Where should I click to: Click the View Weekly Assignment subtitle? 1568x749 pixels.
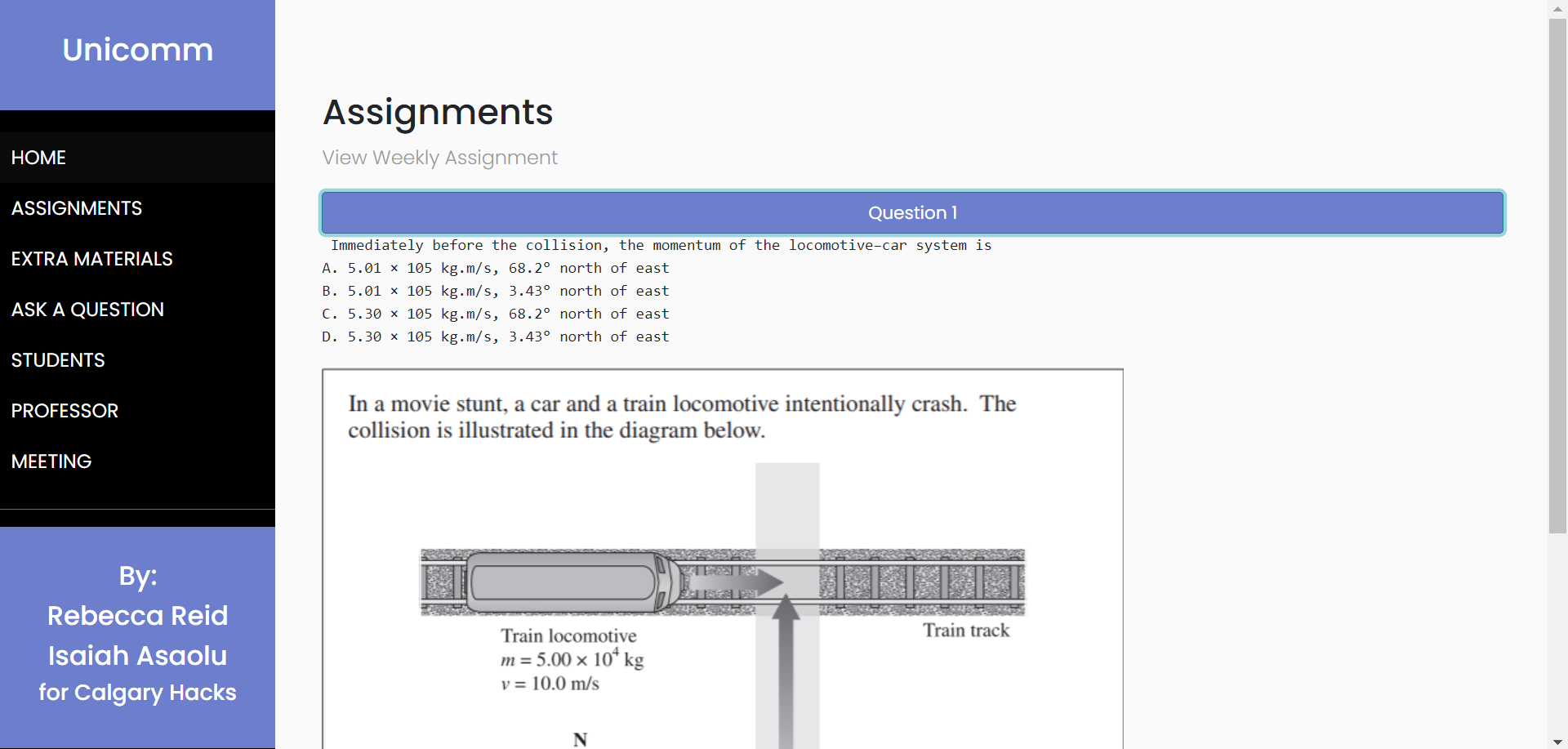439,158
